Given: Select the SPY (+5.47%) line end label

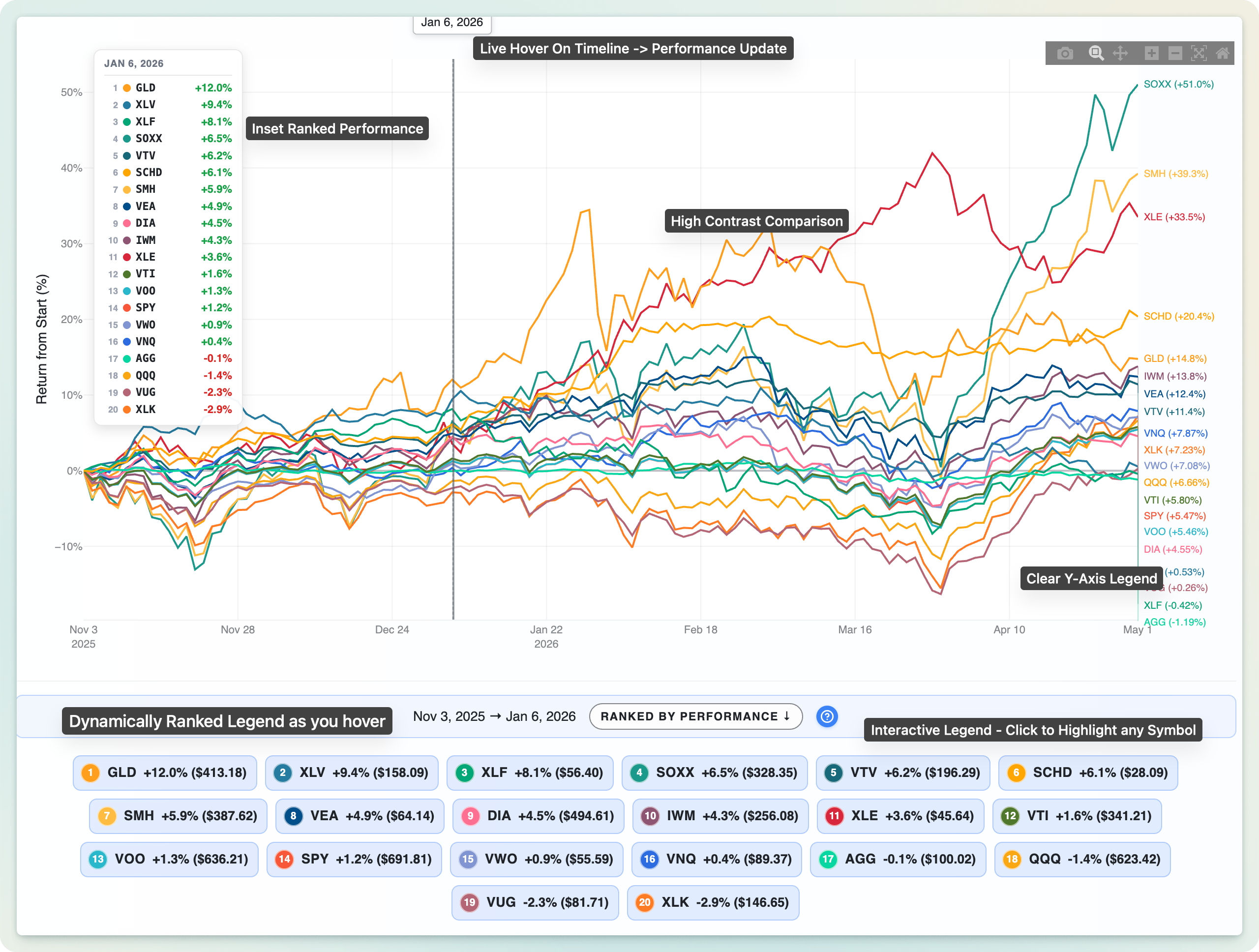Looking at the screenshot, I should point(1175,515).
